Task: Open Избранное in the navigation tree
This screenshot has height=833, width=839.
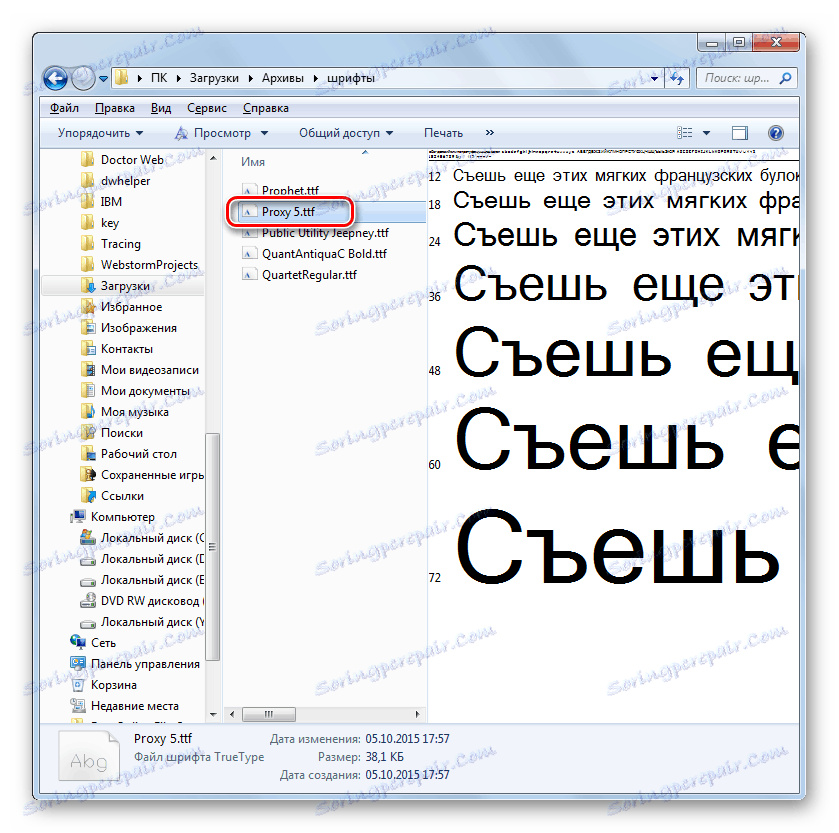Action: (x=131, y=307)
